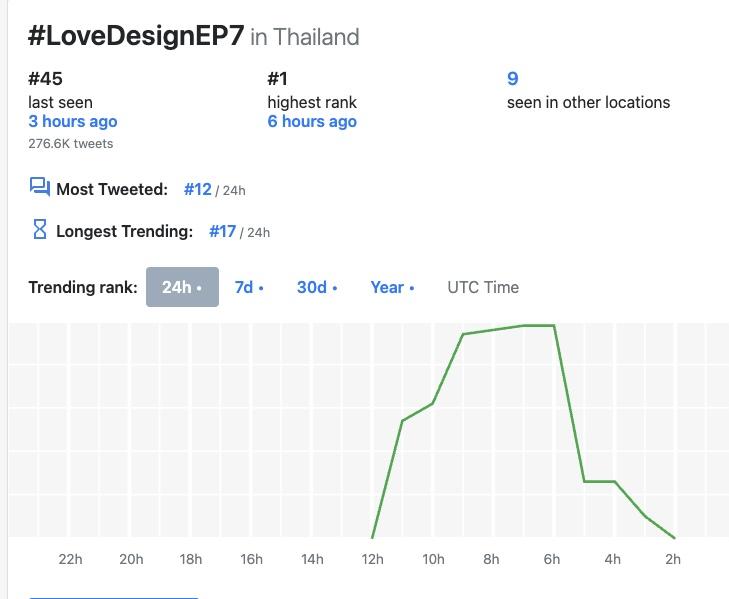729x599 pixels.
Task: Open the "6 hours ago" highest rank link
Action: pyautogui.click(x=312, y=121)
